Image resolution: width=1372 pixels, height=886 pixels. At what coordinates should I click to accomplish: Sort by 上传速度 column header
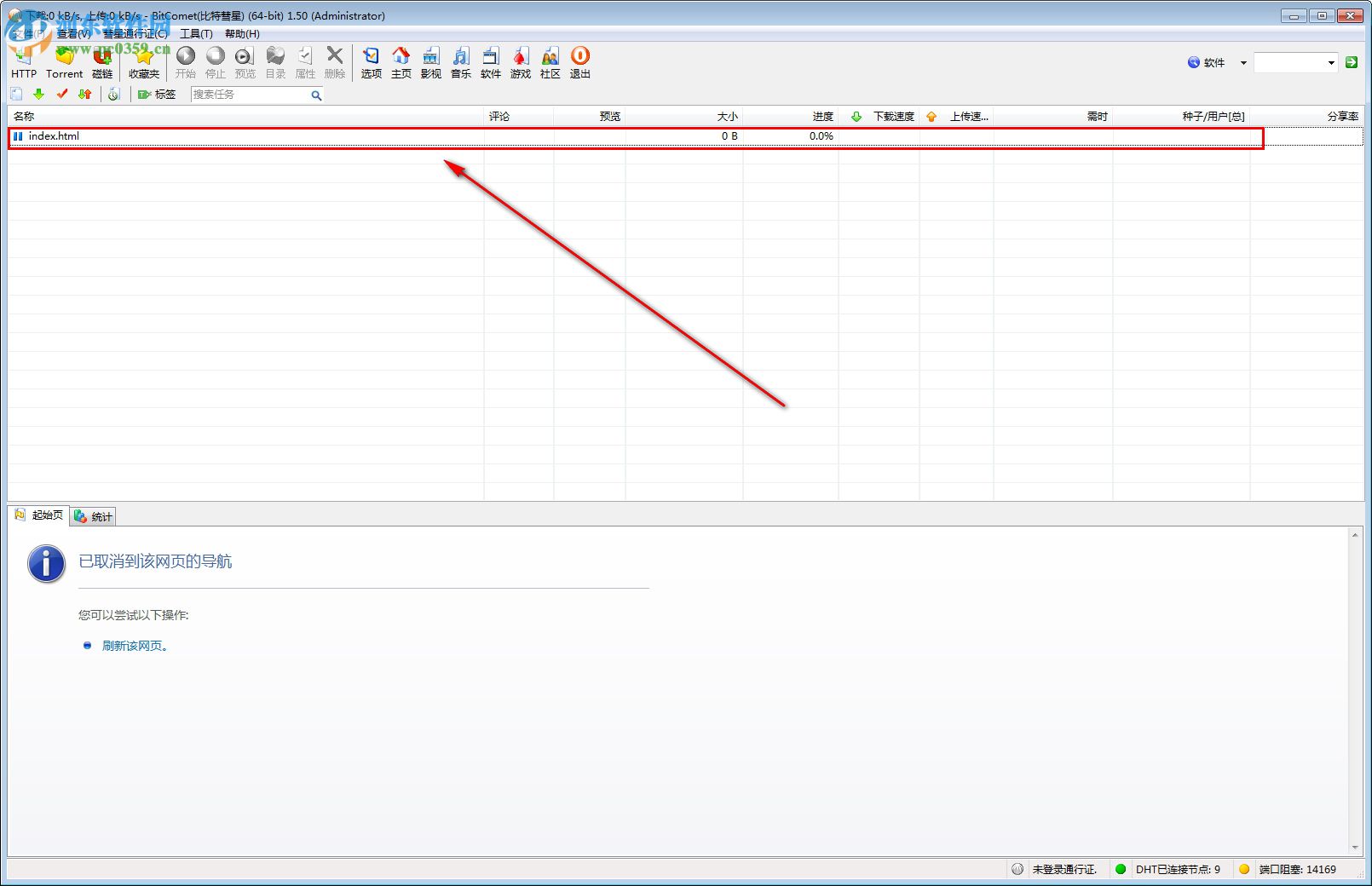pyautogui.click(x=956, y=117)
